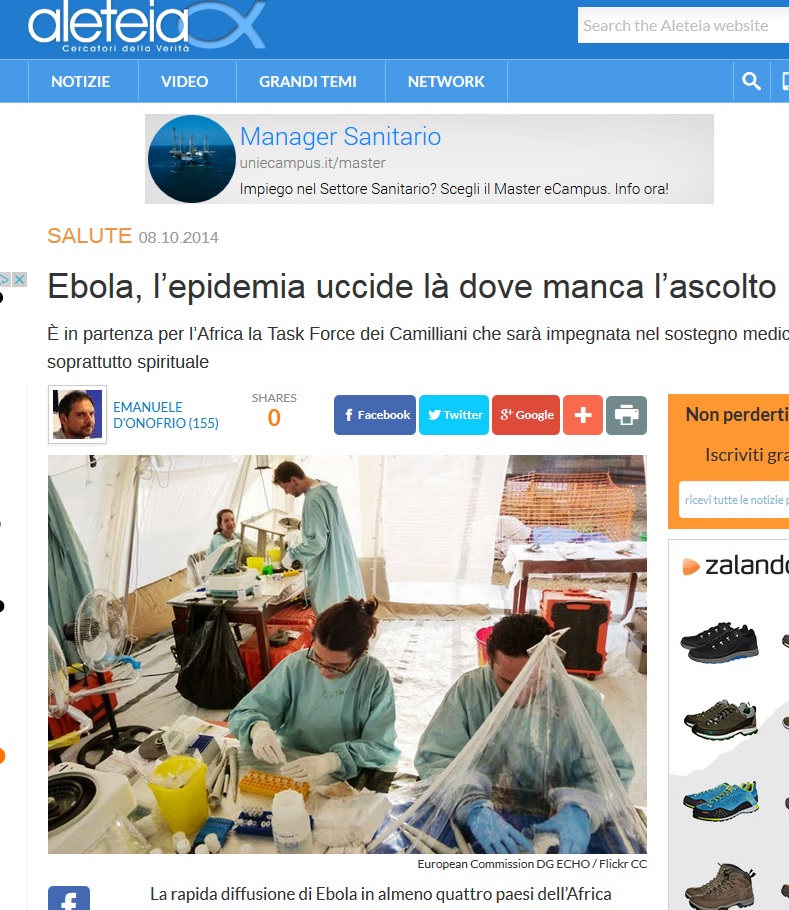Share article on Twitter

[454, 415]
